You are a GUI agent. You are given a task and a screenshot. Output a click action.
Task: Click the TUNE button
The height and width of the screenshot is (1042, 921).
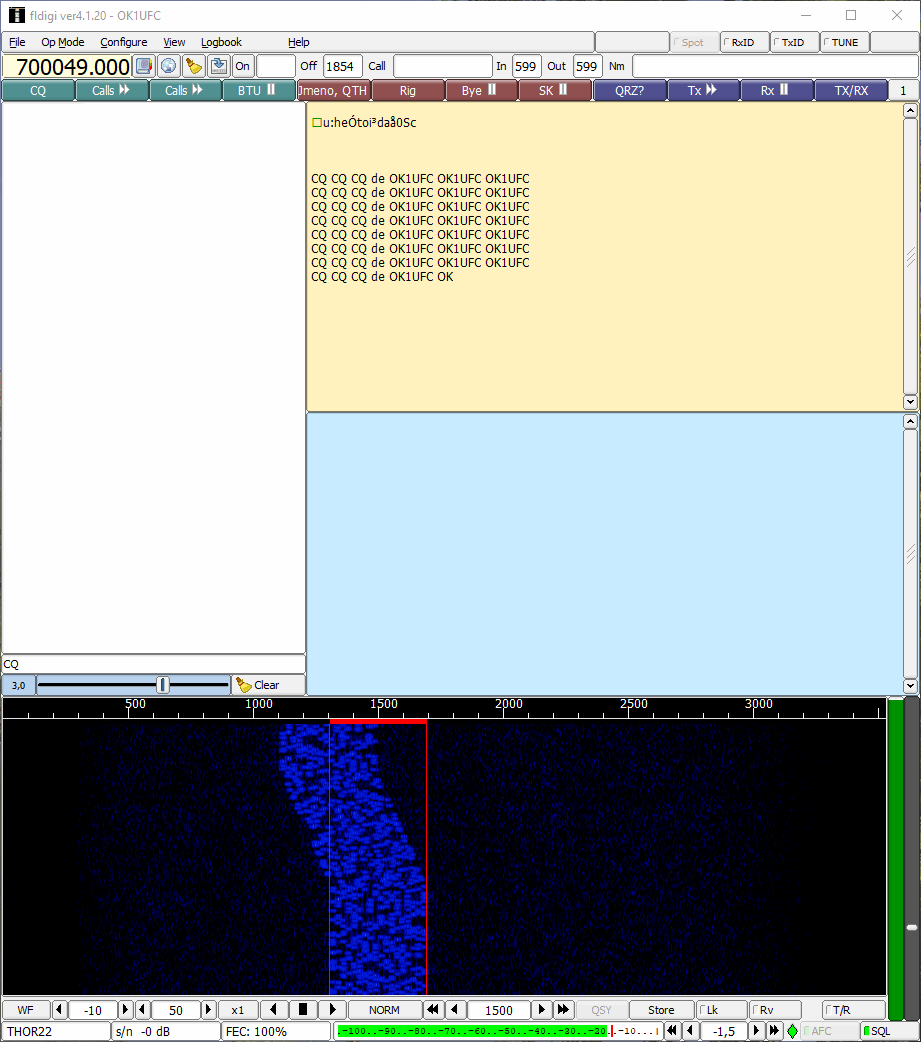(x=844, y=42)
